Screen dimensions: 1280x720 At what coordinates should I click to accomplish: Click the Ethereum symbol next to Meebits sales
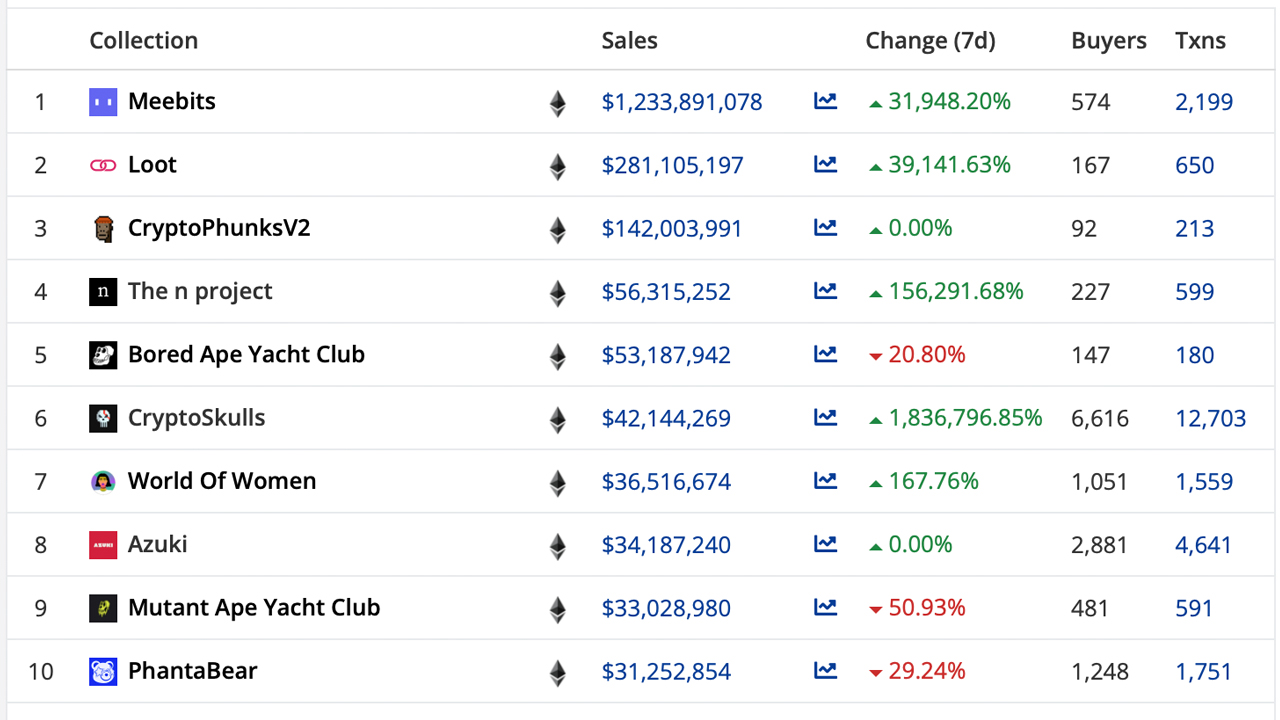click(x=558, y=101)
